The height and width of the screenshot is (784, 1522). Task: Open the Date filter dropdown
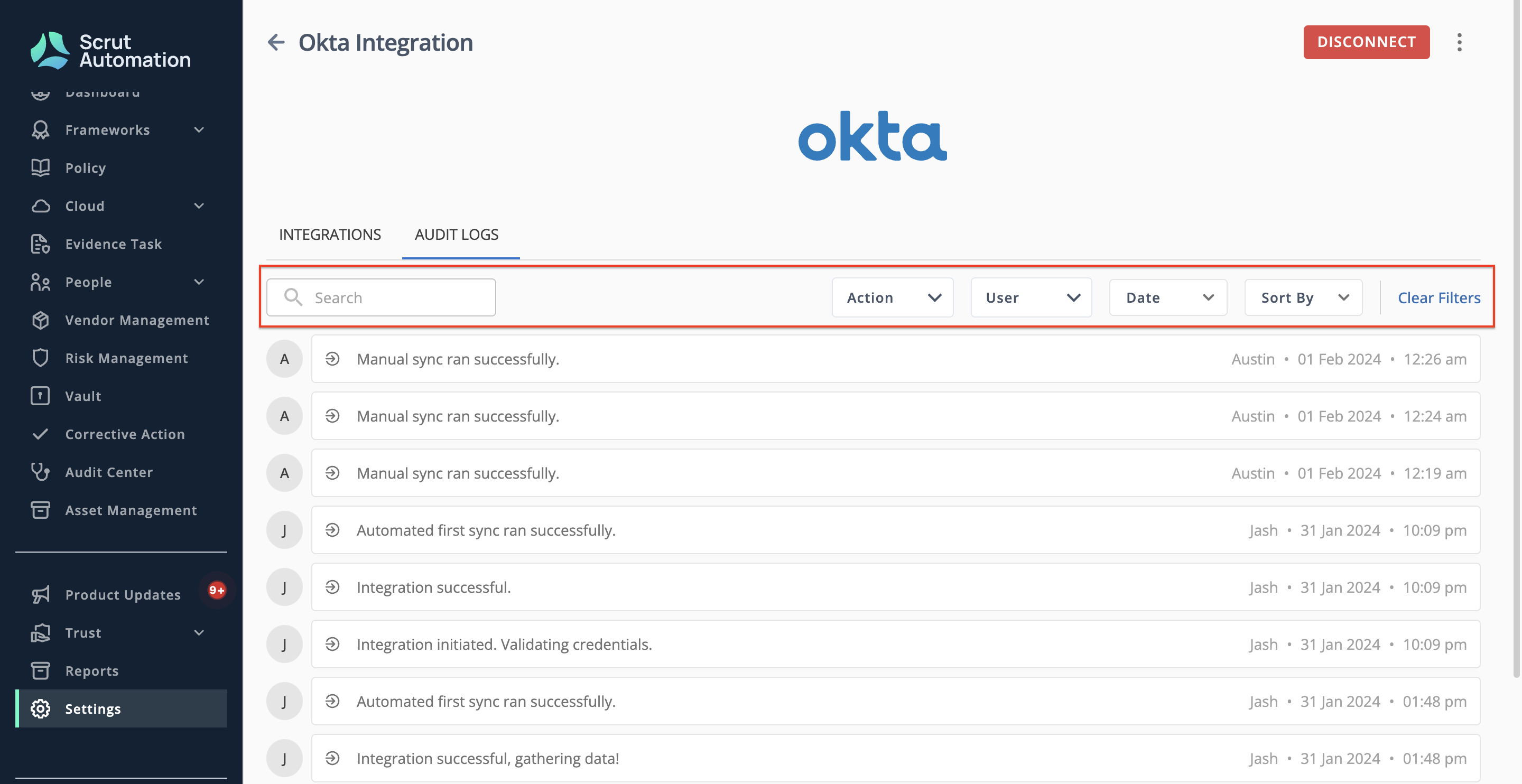[x=1168, y=298]
